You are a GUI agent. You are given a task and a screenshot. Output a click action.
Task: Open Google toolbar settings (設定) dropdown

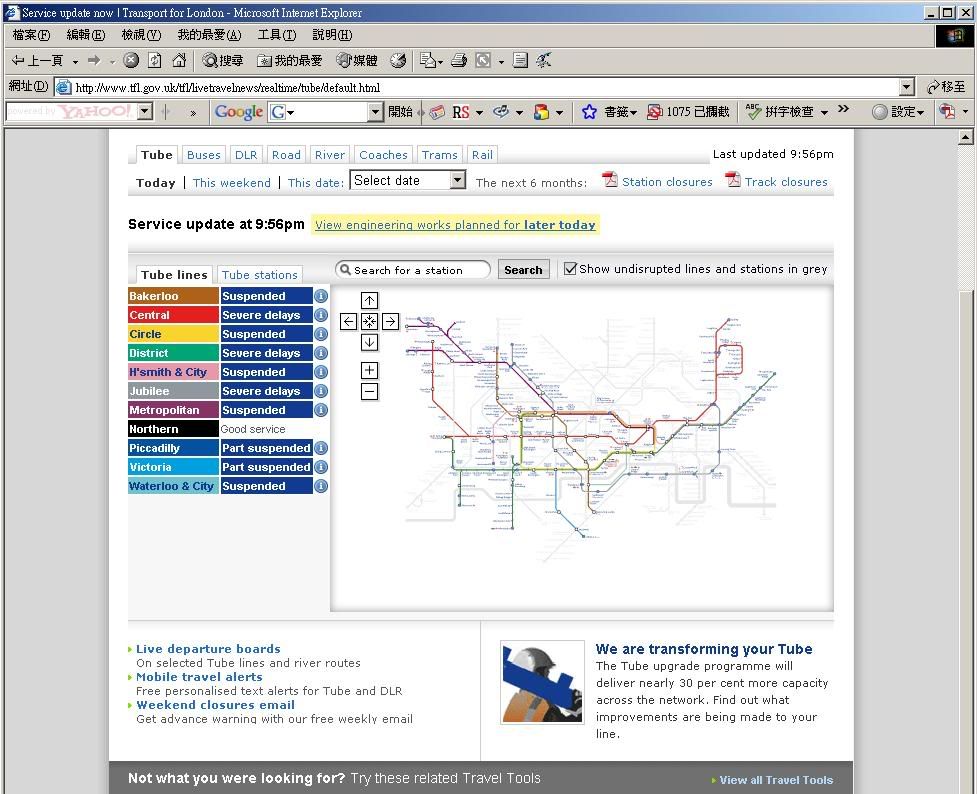898,112
